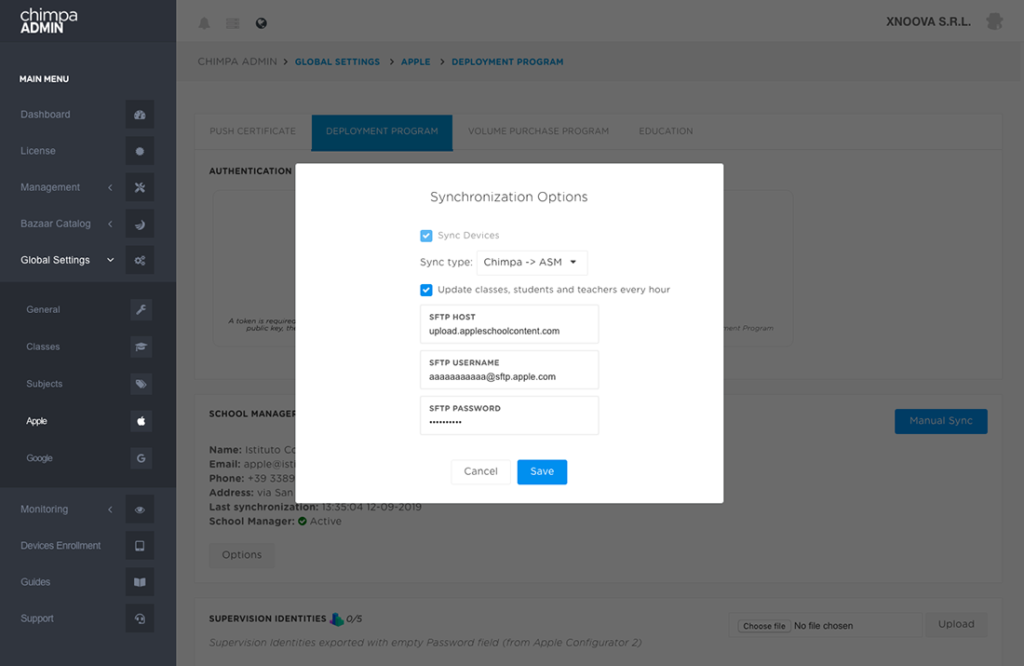The image size is (1024, 666).
Task: Expand the Management menu chevron
Action: [x=110, y=188]
